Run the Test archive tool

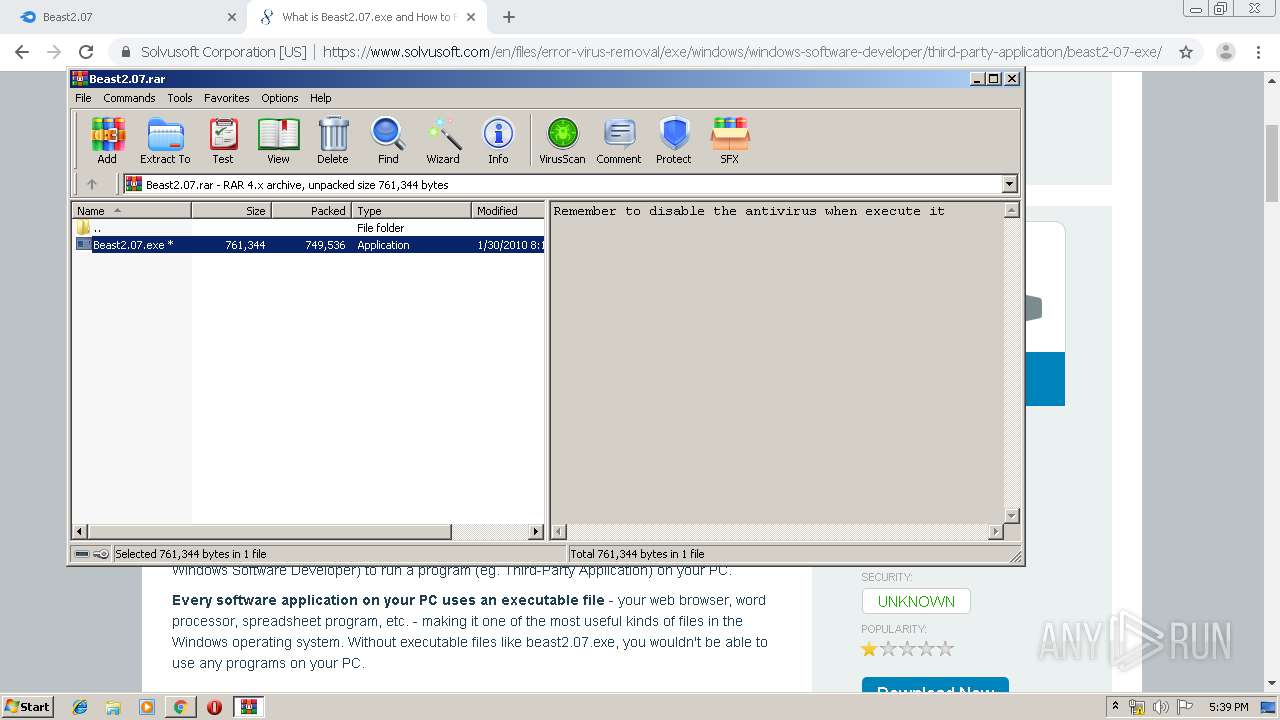tap(223, 140)
